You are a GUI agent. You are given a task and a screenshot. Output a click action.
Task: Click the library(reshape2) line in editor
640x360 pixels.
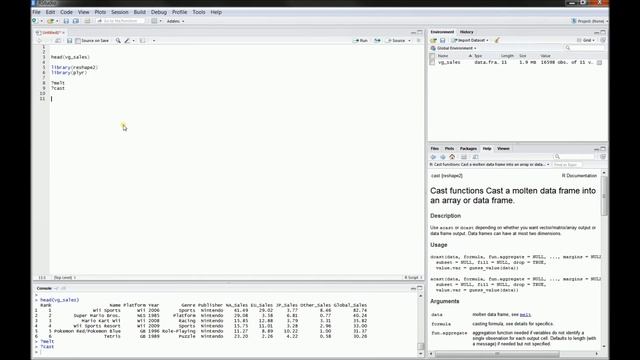[x=74, y=67]
